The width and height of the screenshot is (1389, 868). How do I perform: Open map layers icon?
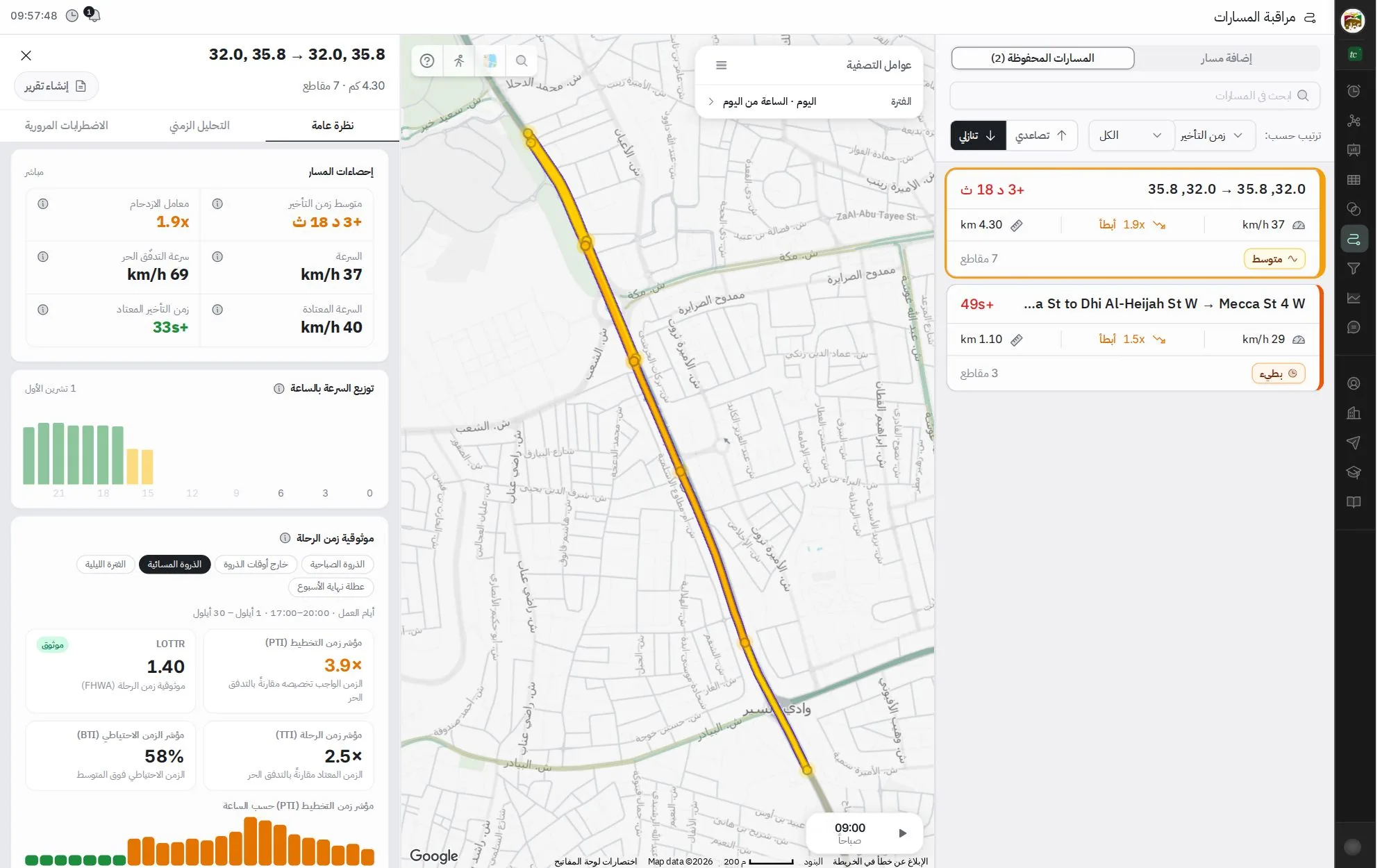point(490,61)
